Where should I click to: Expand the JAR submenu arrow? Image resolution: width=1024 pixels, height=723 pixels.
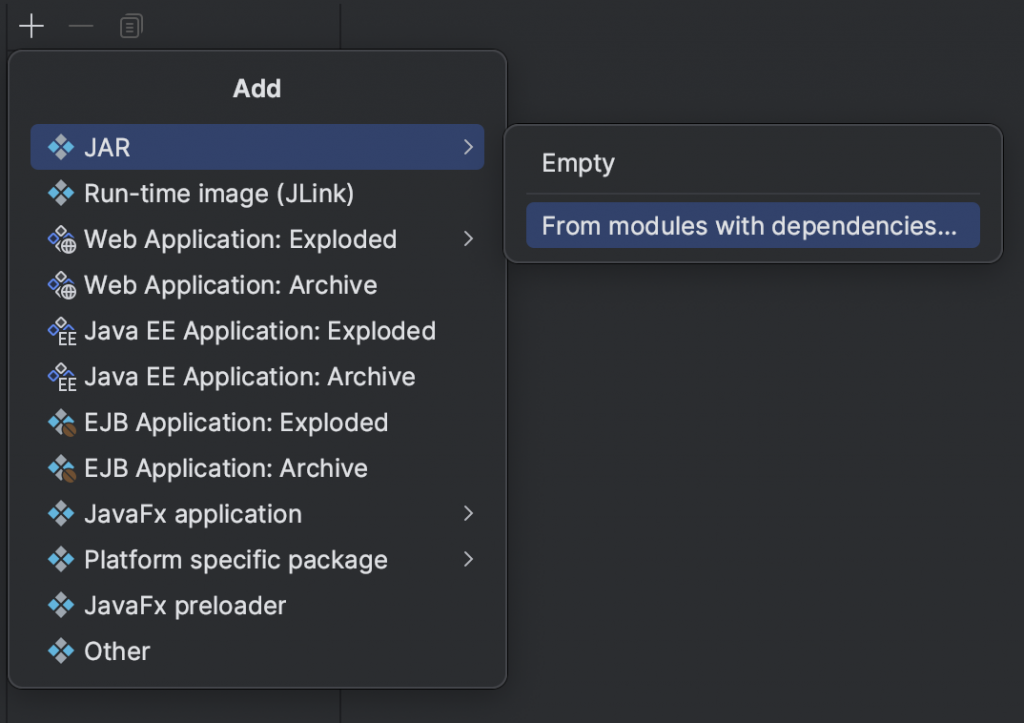coord(468,148)
